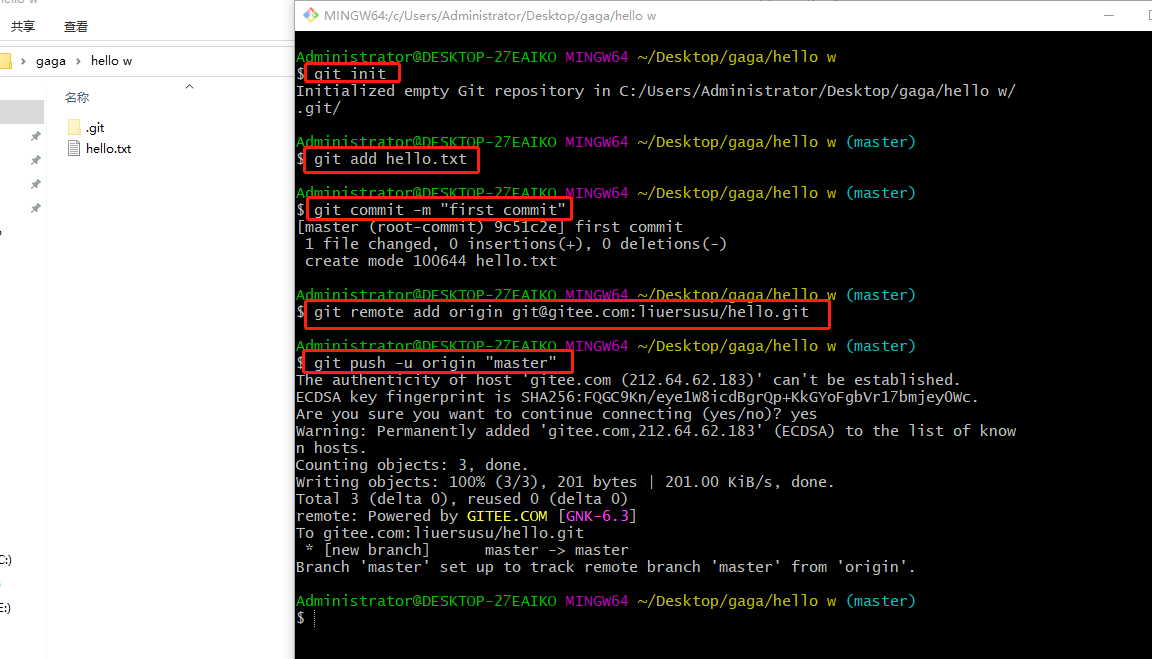Select the highlighted item in navigation pane
Image resolution: width=1152 pixels, height=659 pixels.
22,112
